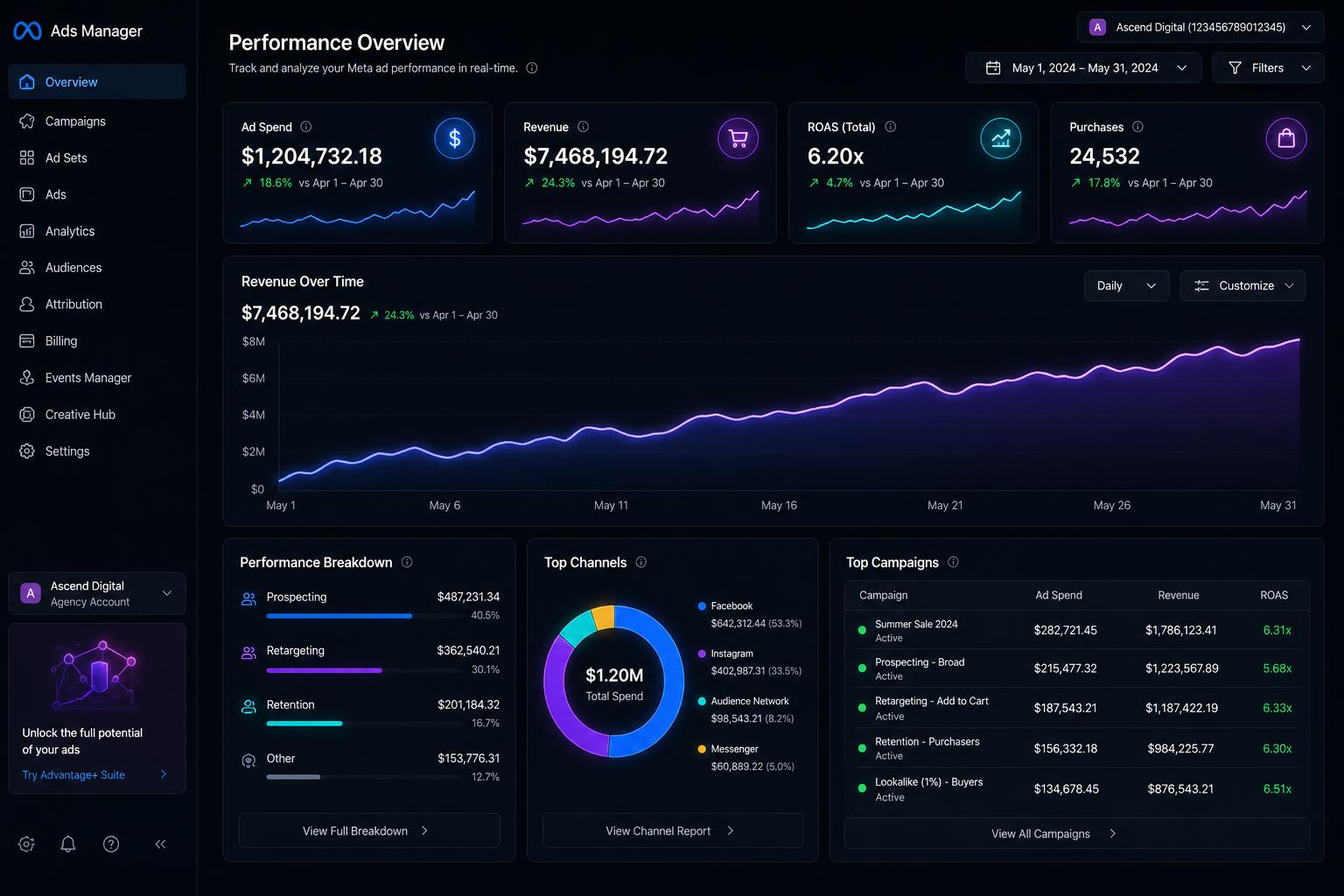Click the Audience Network legend entry
The width and height of the screenshot is (1344, 896).
[x=746, y=710]
